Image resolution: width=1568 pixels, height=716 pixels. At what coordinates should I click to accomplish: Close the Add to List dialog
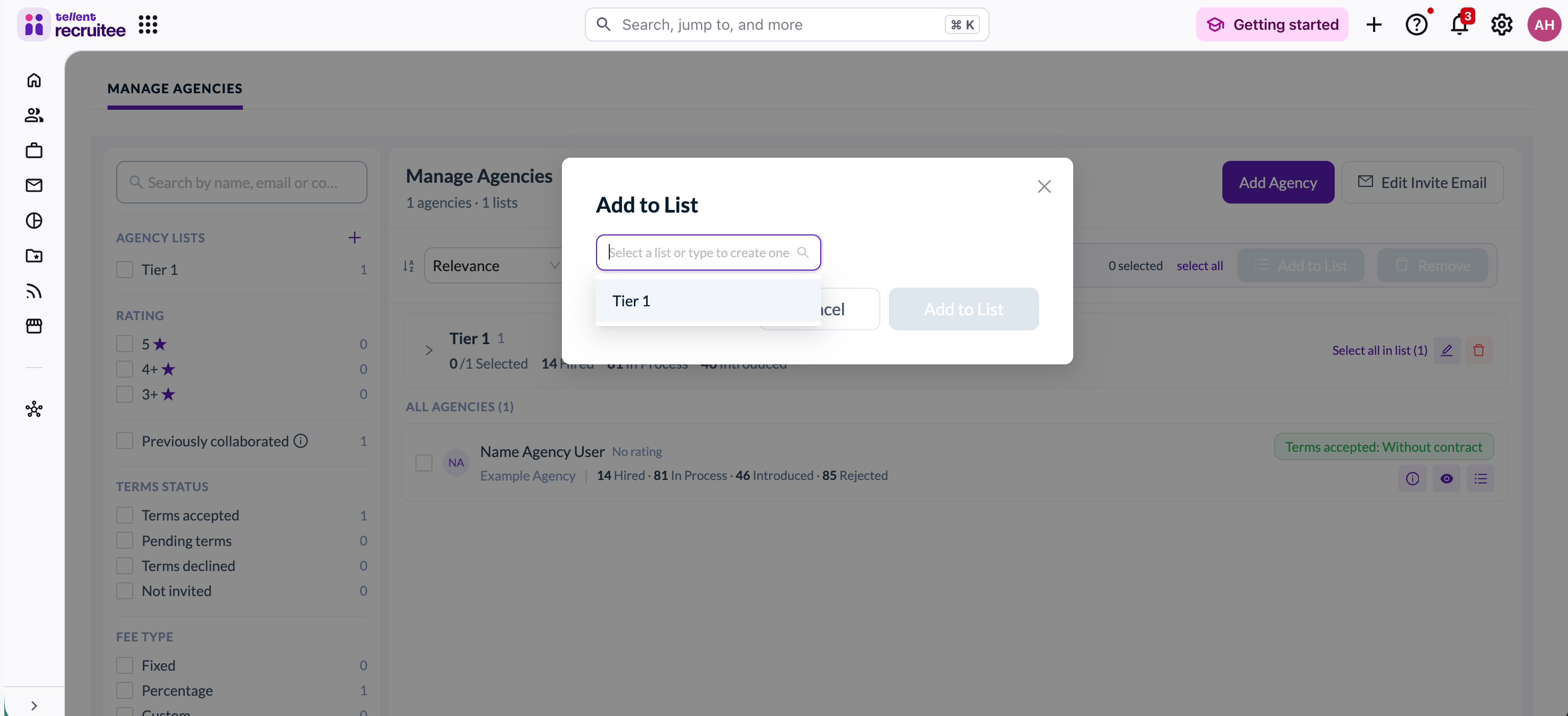(x=1044, y=186)
